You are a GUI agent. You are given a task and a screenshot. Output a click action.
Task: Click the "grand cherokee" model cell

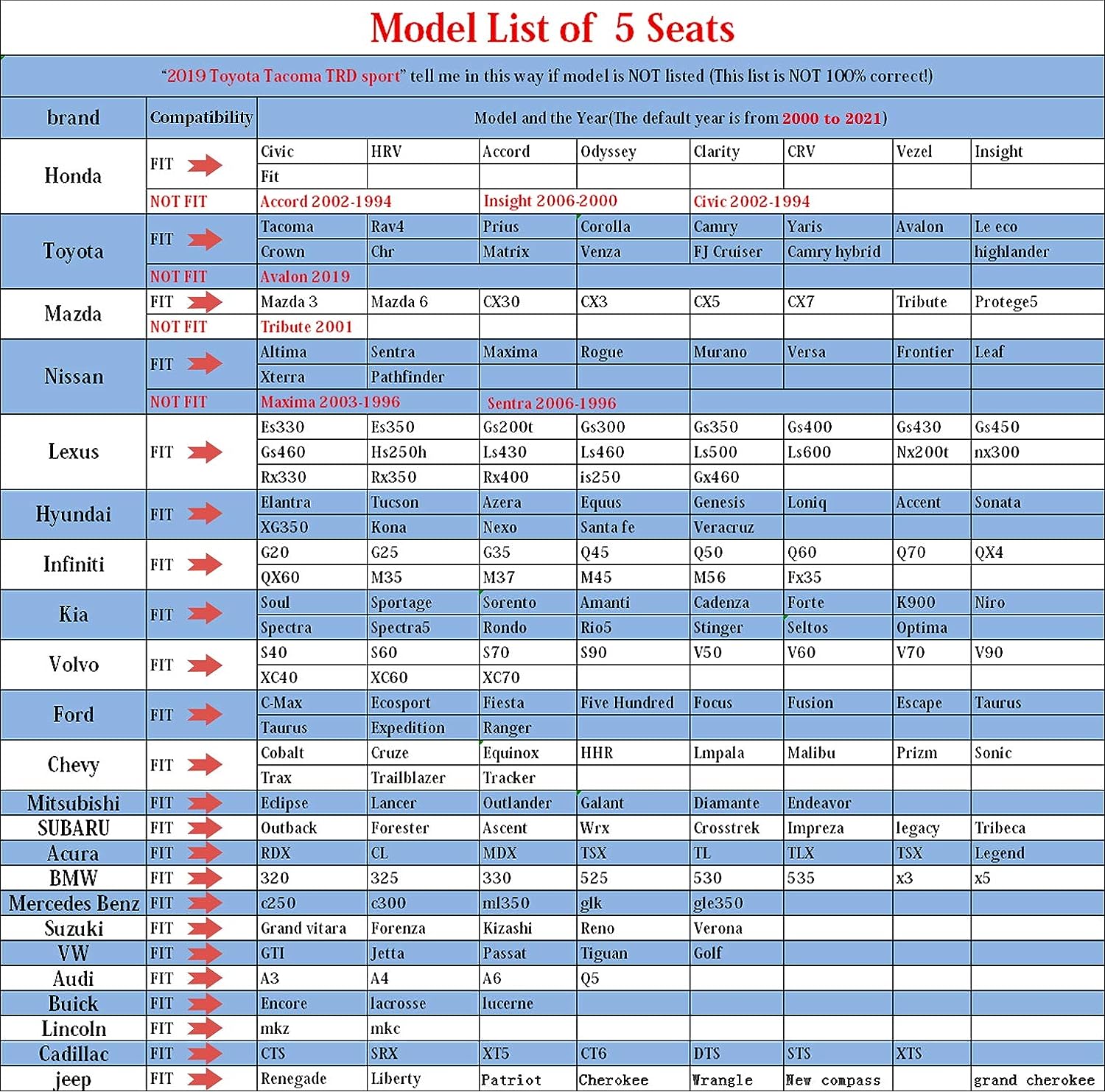tap(1034, 1080)
